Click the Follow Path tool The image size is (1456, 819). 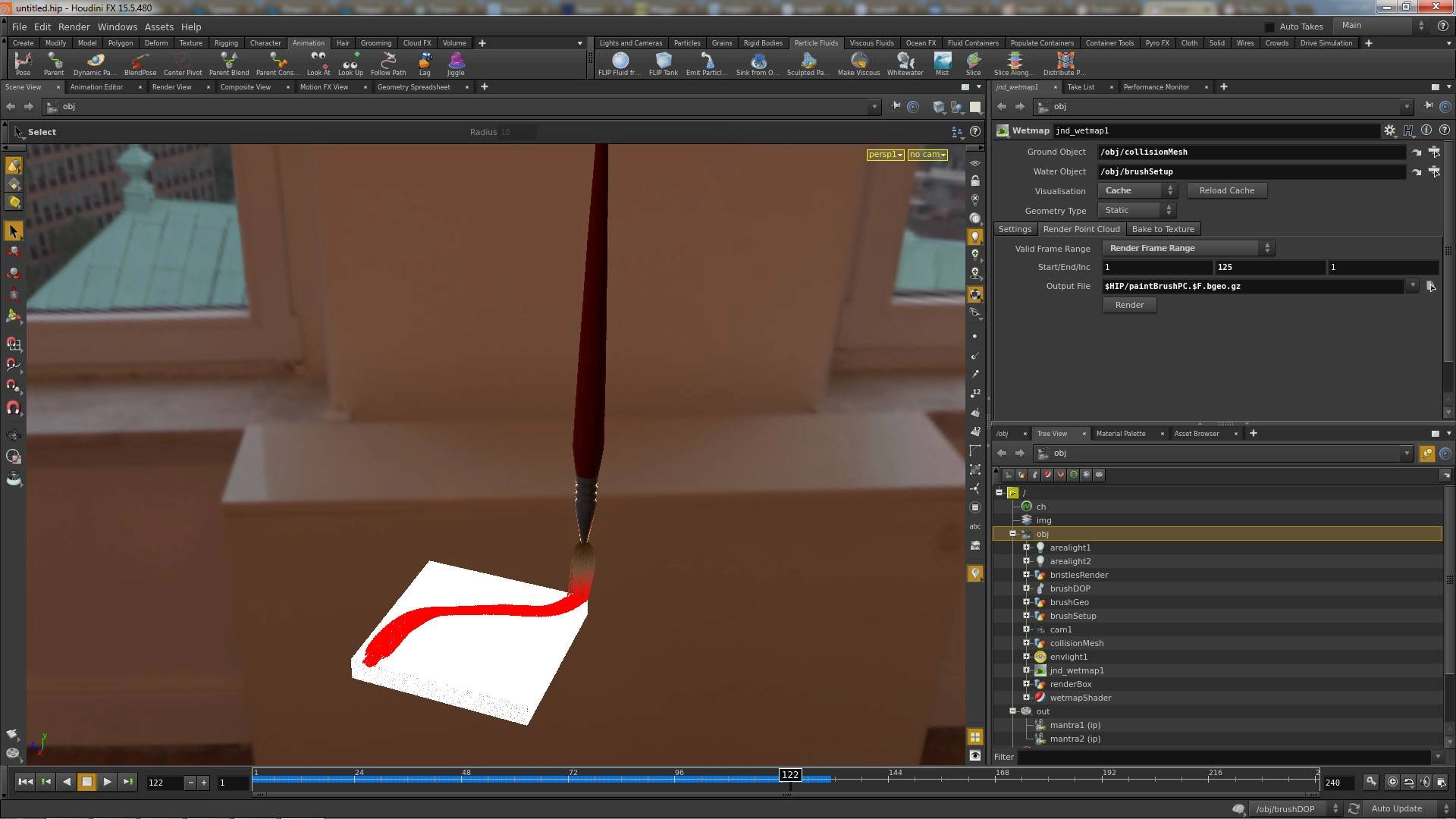click(x=388, y=64)
